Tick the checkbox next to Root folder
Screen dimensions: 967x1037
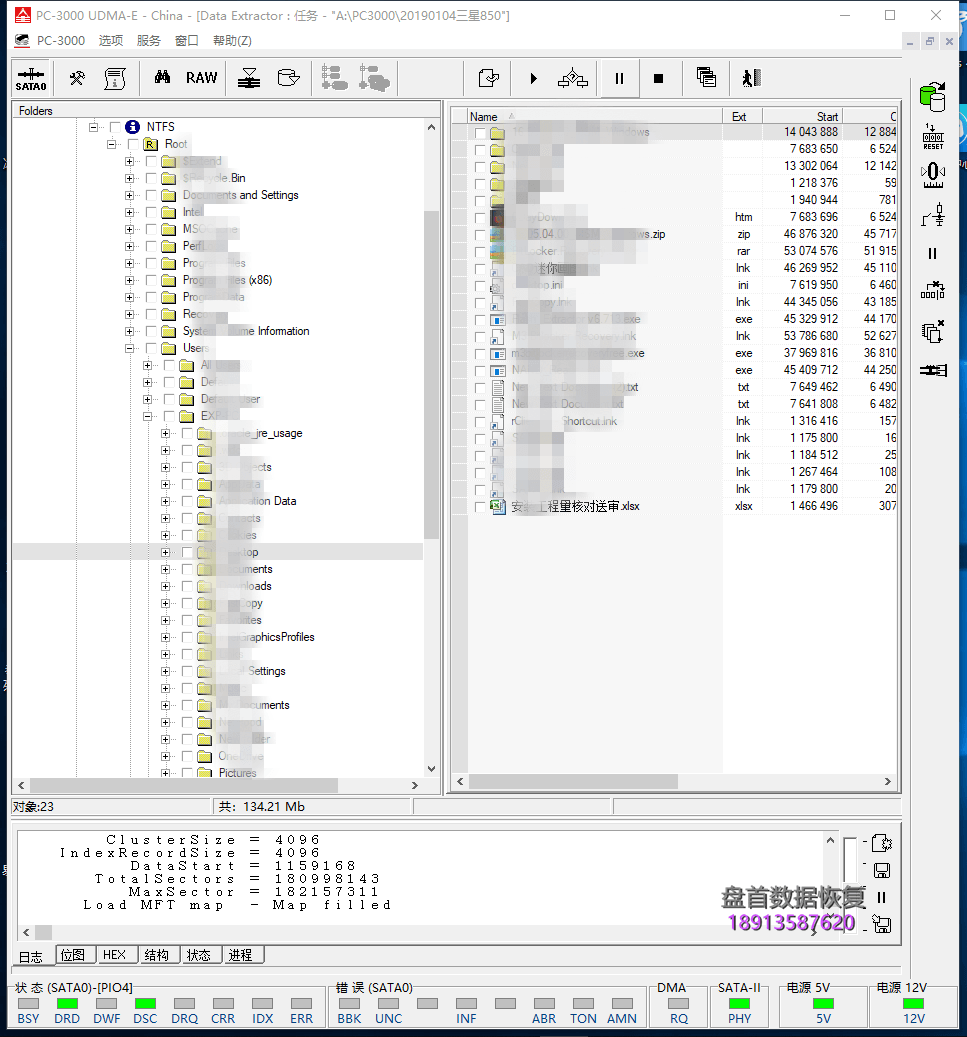point(133,144)
